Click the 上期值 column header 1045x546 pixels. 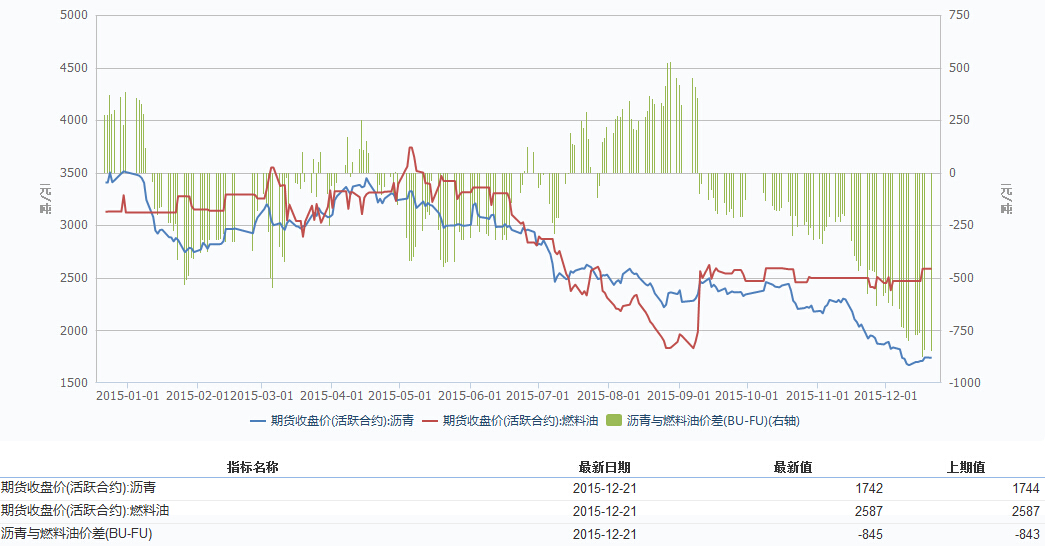(966, 467)
